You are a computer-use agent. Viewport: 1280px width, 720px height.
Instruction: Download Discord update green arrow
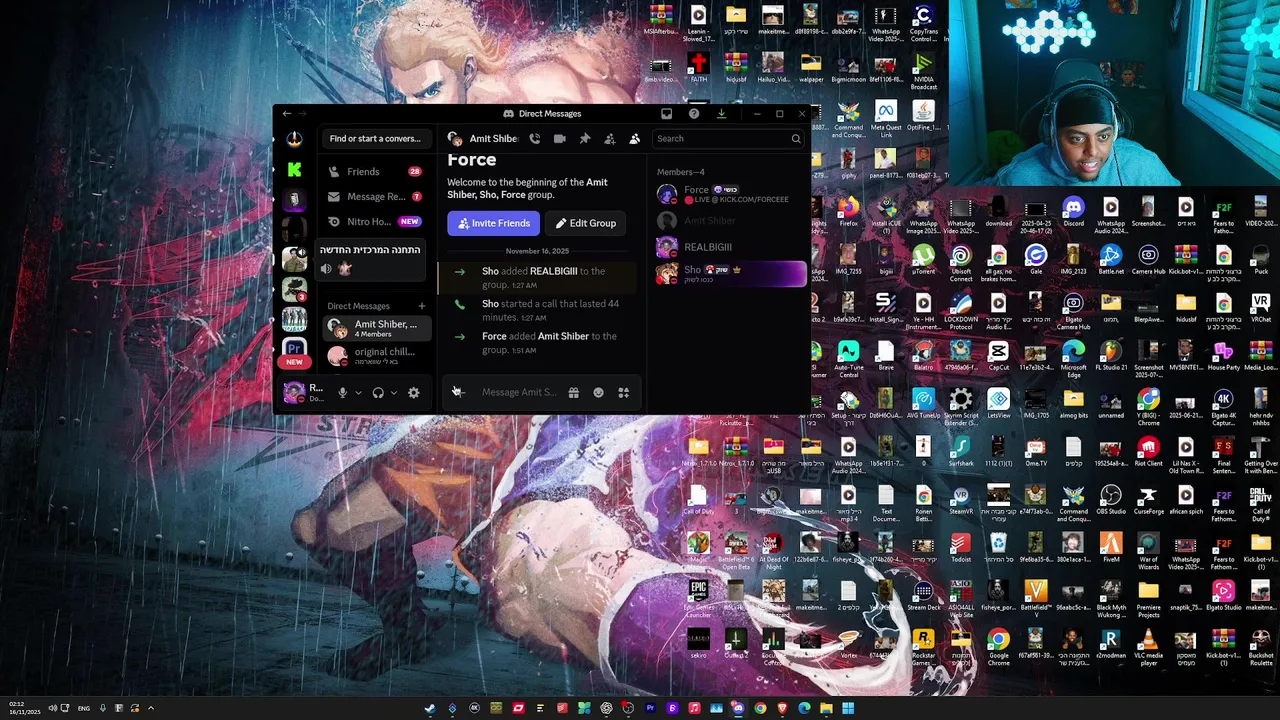[721, 114]
